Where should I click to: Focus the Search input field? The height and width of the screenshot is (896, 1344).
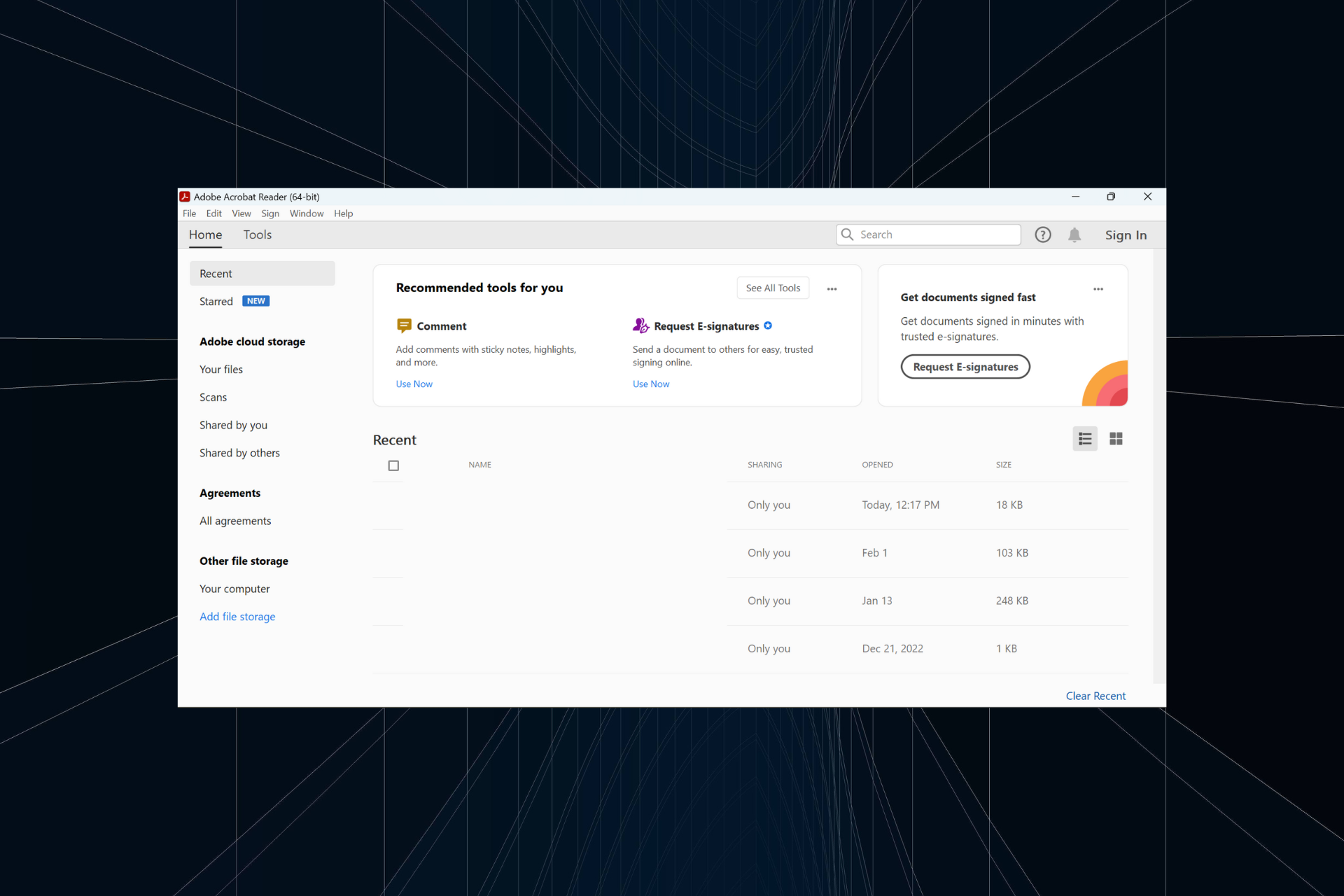(x=928, y=234)
